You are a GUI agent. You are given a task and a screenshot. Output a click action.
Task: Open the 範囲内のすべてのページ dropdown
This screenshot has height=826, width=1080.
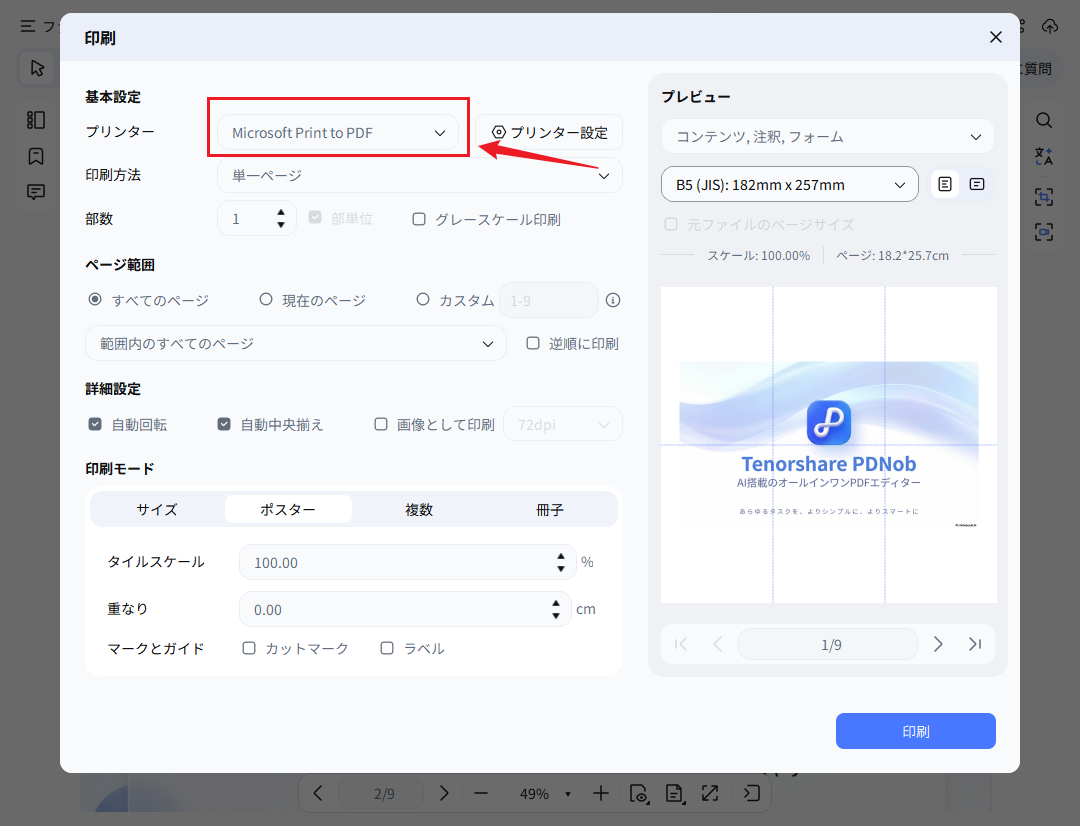295,343
